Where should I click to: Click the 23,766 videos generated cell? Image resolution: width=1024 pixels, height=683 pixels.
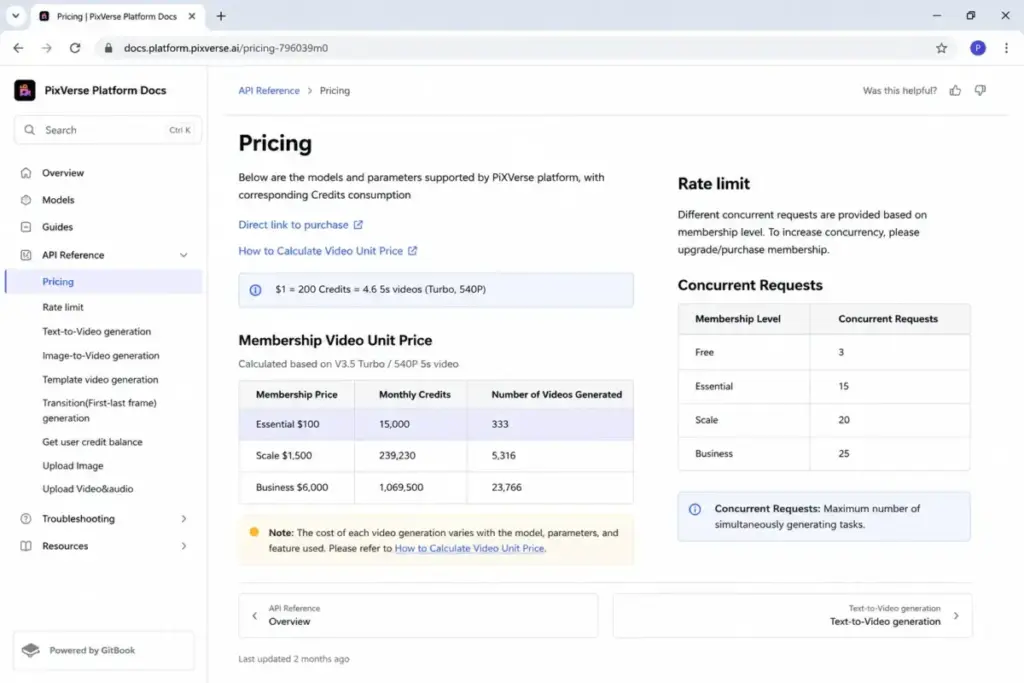point(550,488)
